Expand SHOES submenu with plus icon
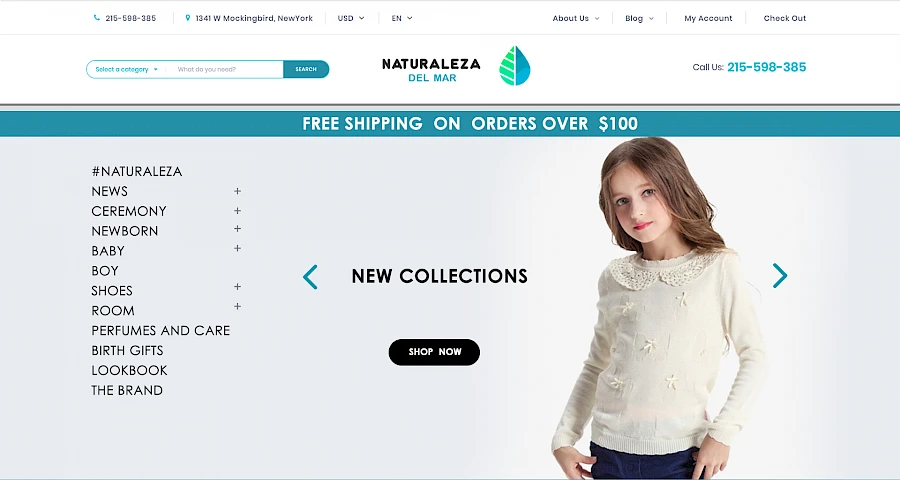Screen dimensions: 900x480 click(237, 287)
